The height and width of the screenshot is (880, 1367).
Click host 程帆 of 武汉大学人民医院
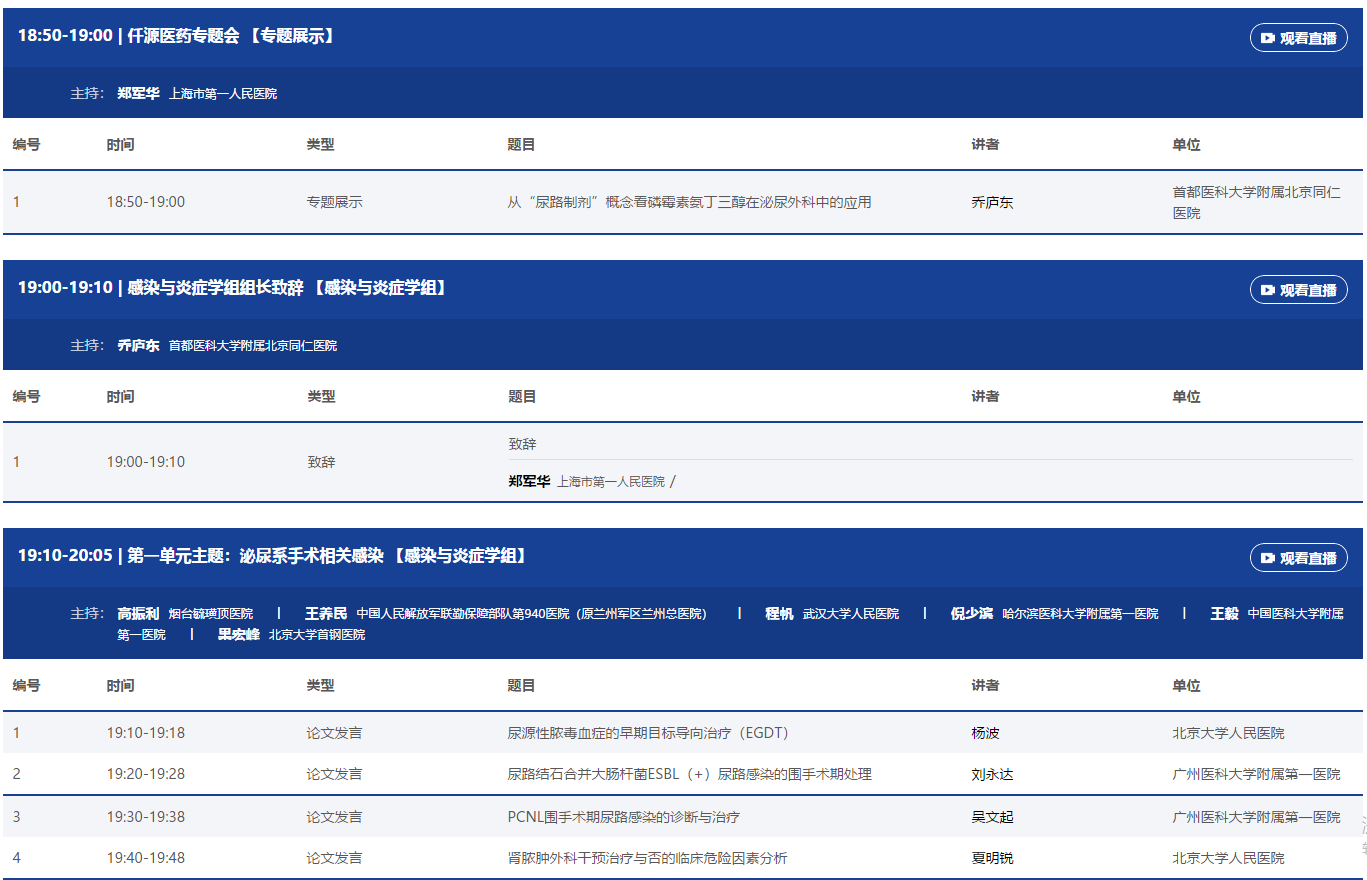pyautogui.click(x=779, y=613)
